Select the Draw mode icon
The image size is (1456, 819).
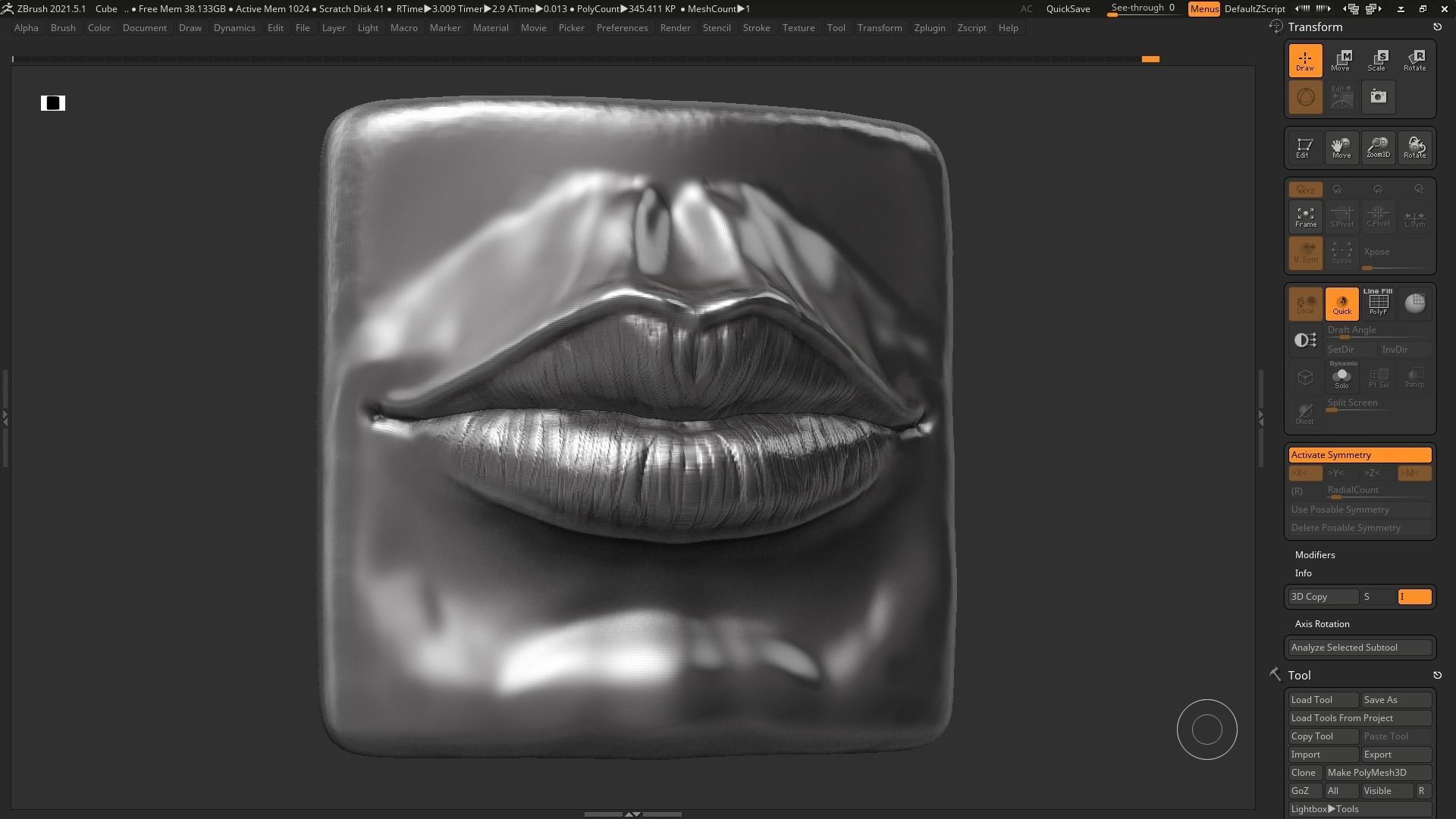pyautogui.click(x=1304, y=60)
